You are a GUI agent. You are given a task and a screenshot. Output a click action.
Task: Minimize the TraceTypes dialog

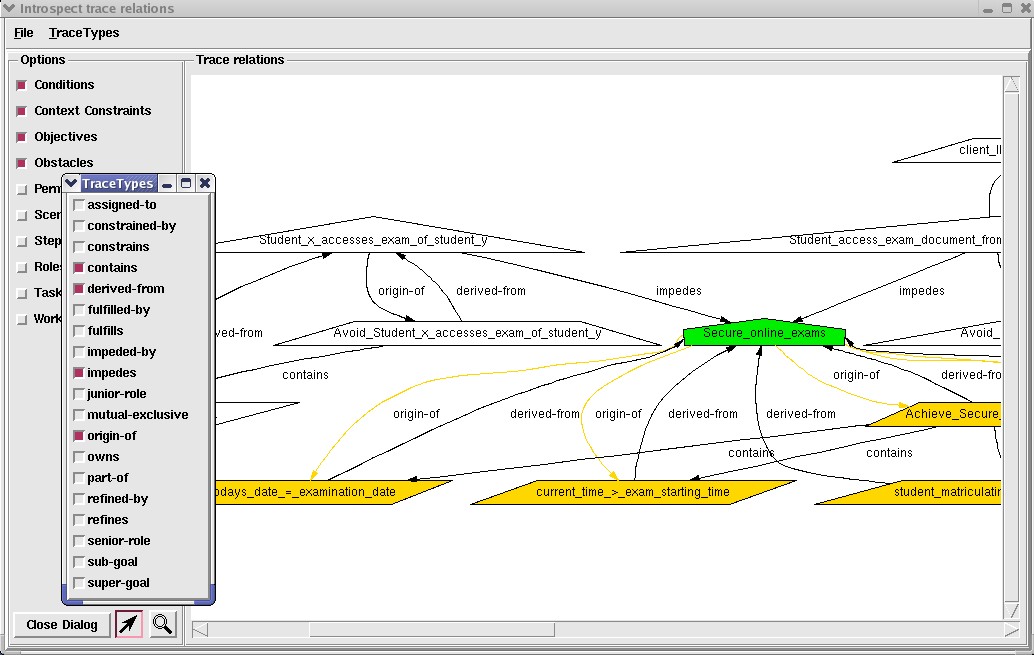(x=167, y=183)
